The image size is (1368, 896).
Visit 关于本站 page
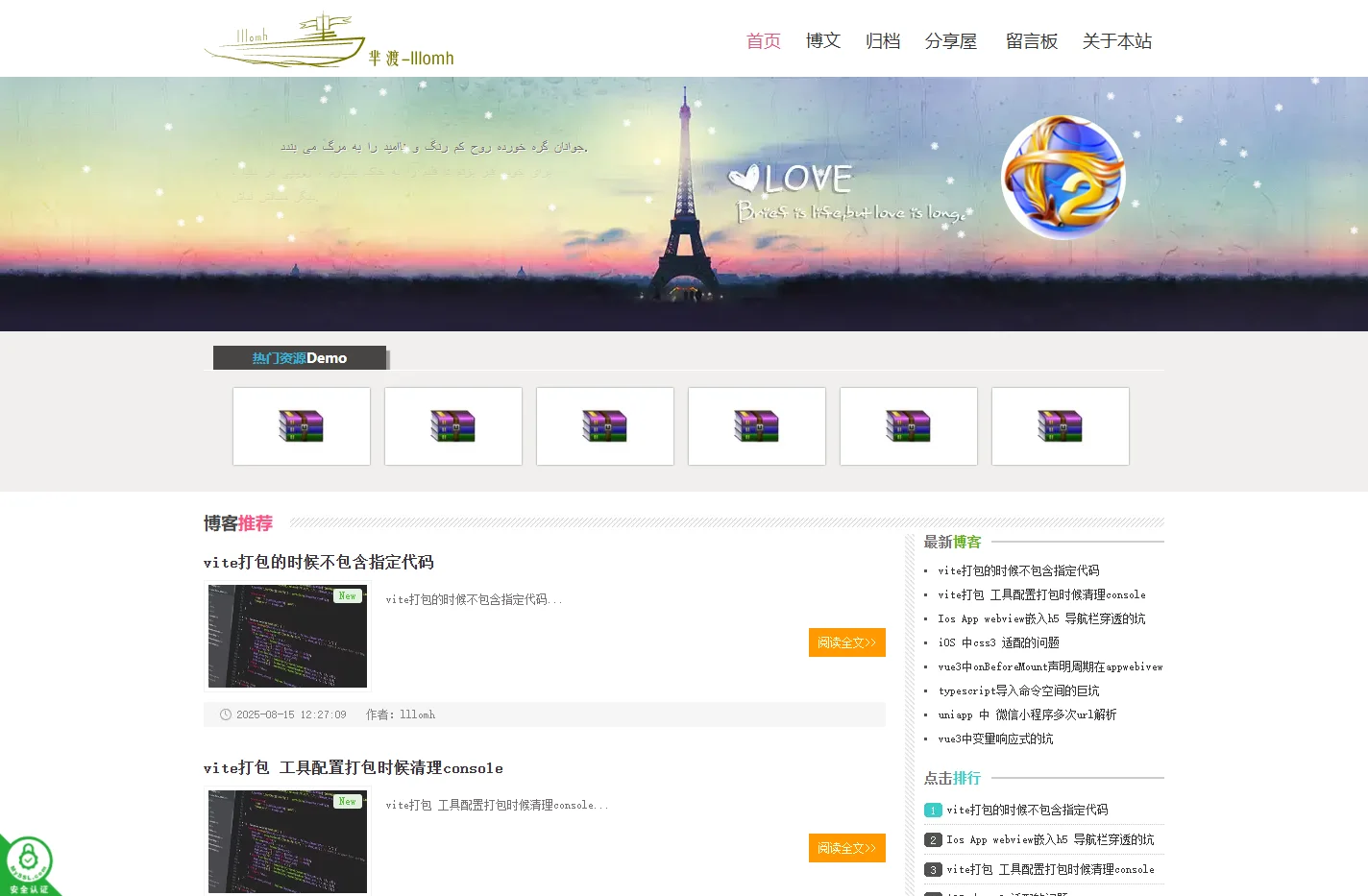(x=1117, y=40)
